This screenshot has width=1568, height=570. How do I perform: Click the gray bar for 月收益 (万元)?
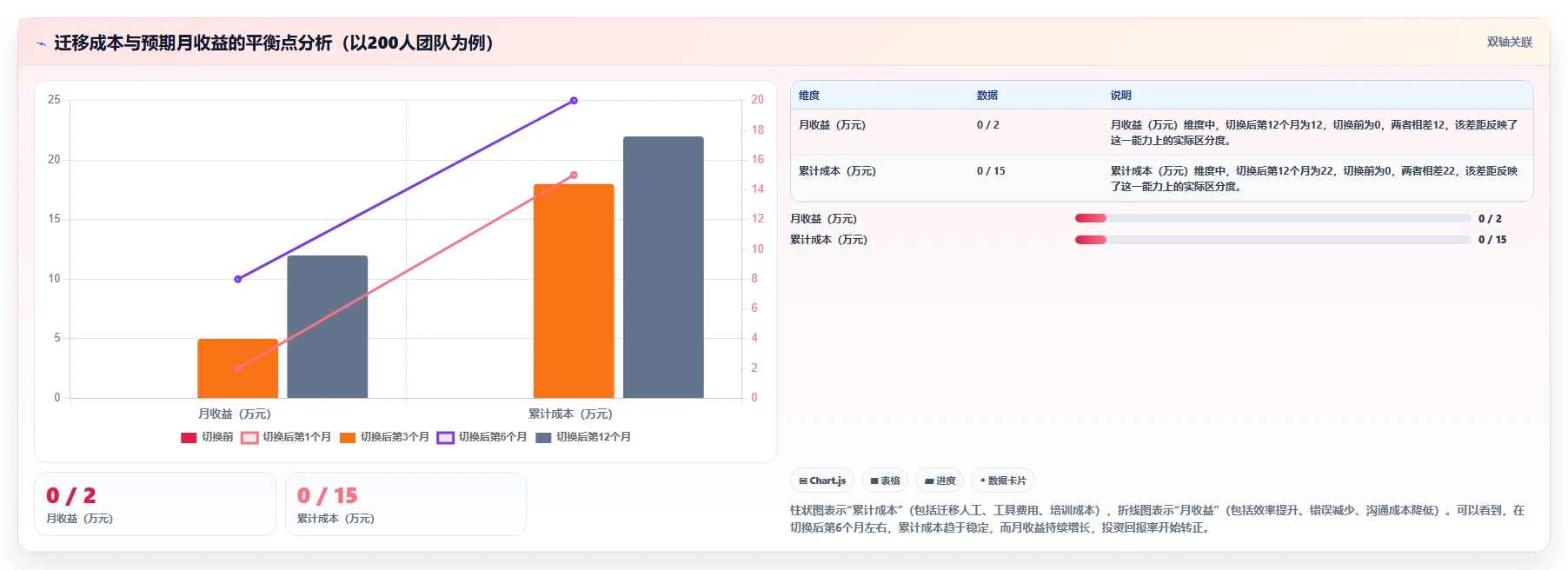pyautogui.click(x=328, y=327)
